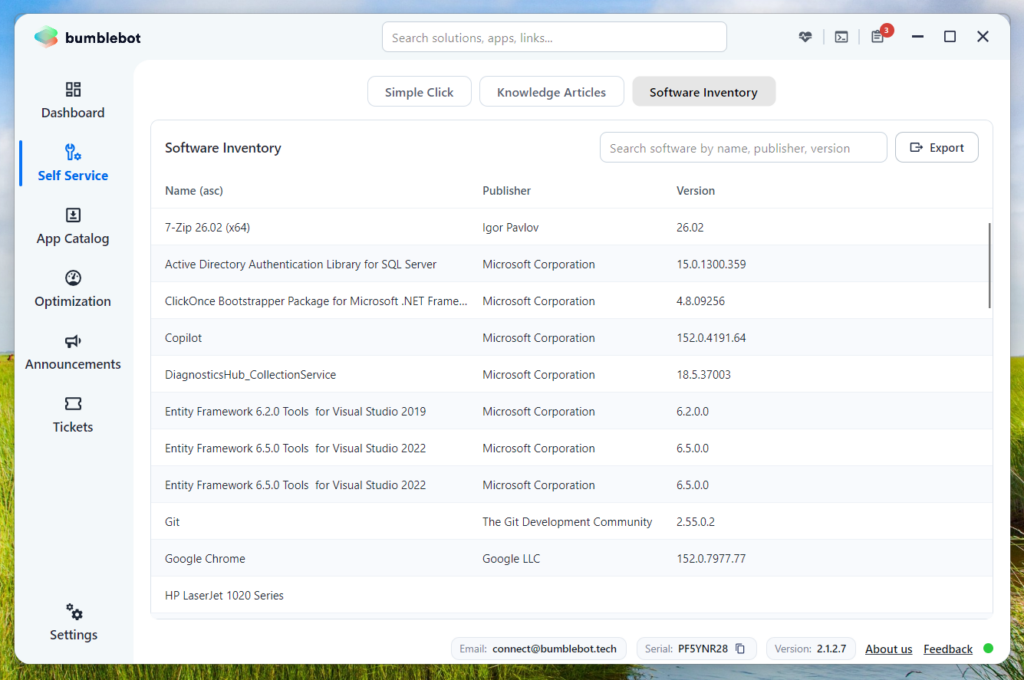Open the Feedback link
Image resolution: width=1024 pixels, height=680 pixels.
coord(948,649)
